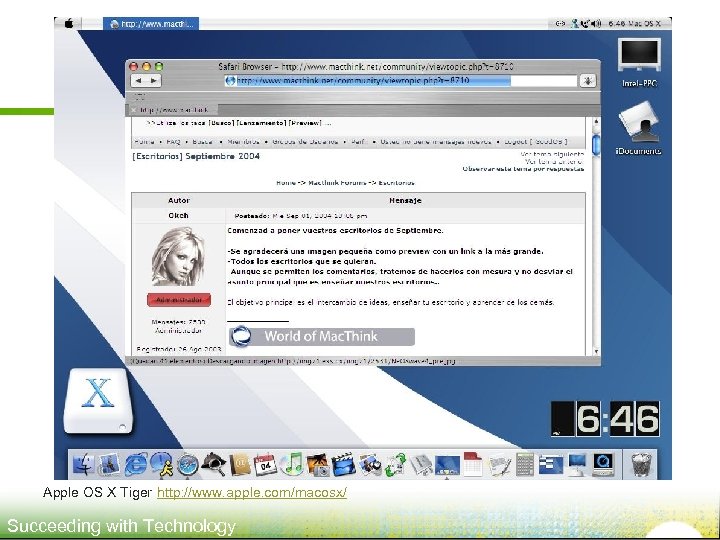
Task: Open TextEdit pen-and-paper icon in dock
Action: click(499, 464)
